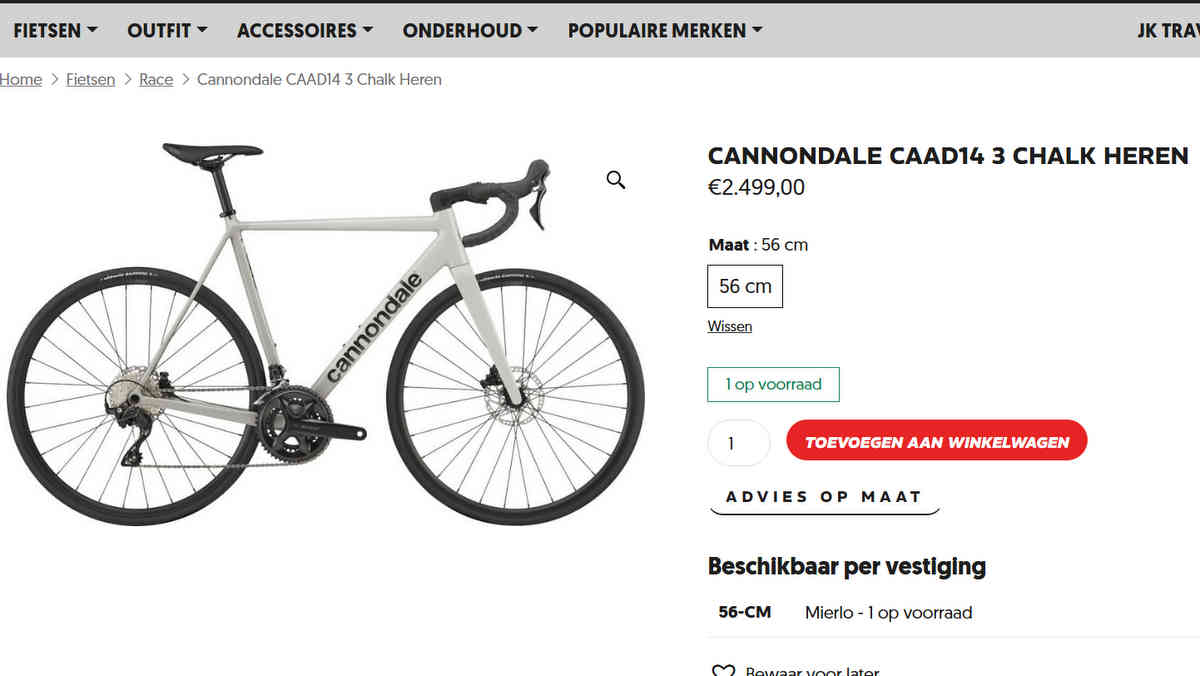1200x676 pixels.
Task: Open the Onderhoud navigation menu
Action: (x=470, y=31)
